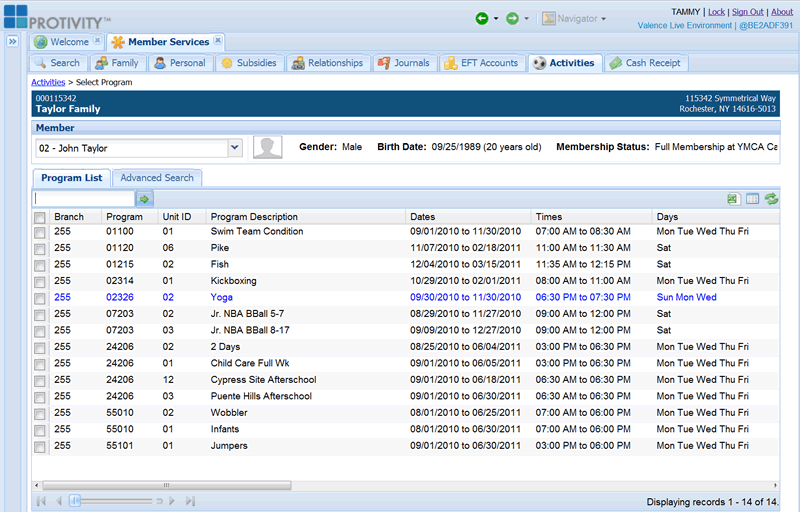Click the Sign Out link
800x512 pixels.
747,12
